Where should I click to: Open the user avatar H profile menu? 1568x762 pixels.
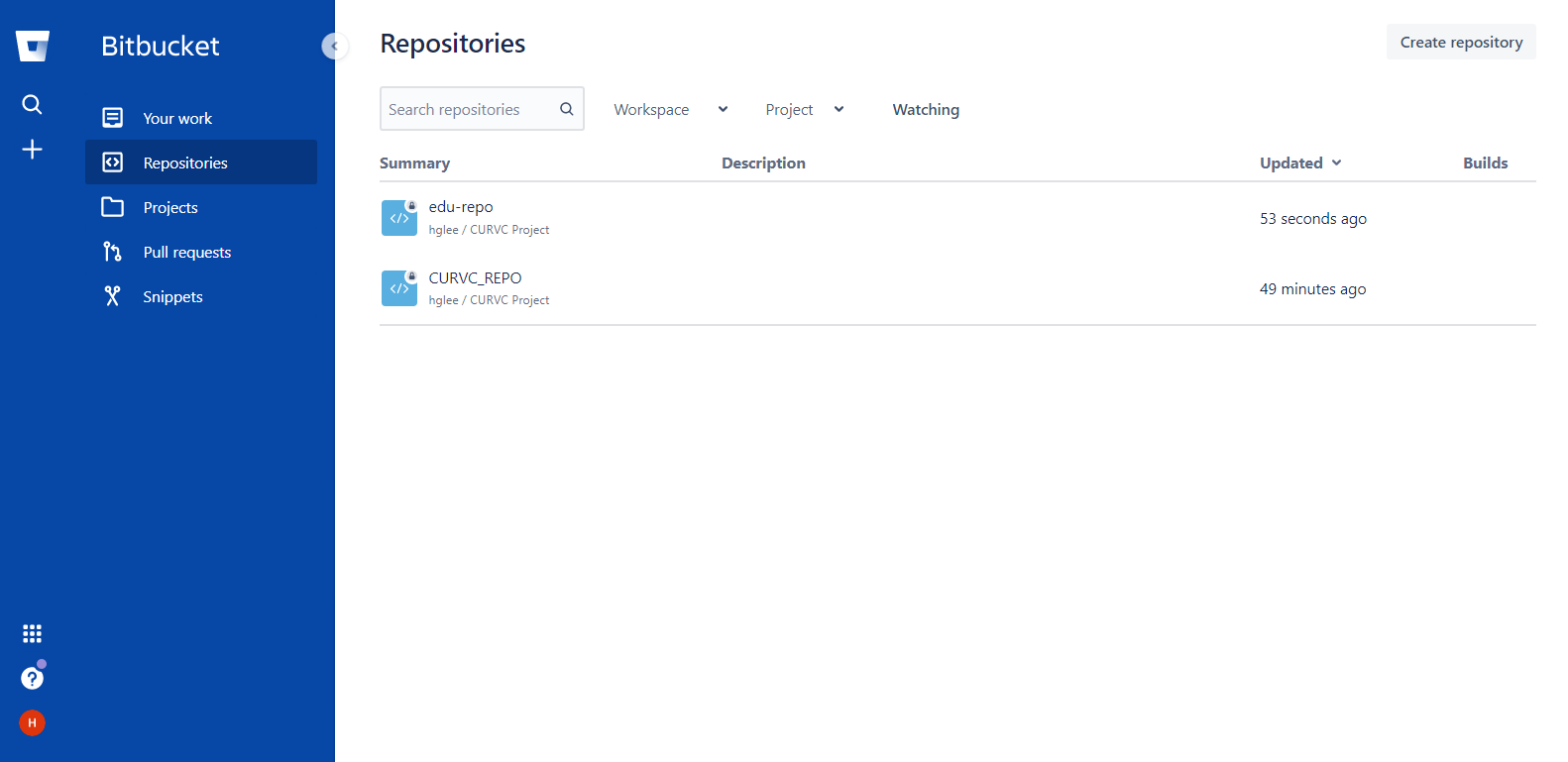click(32, 722)
